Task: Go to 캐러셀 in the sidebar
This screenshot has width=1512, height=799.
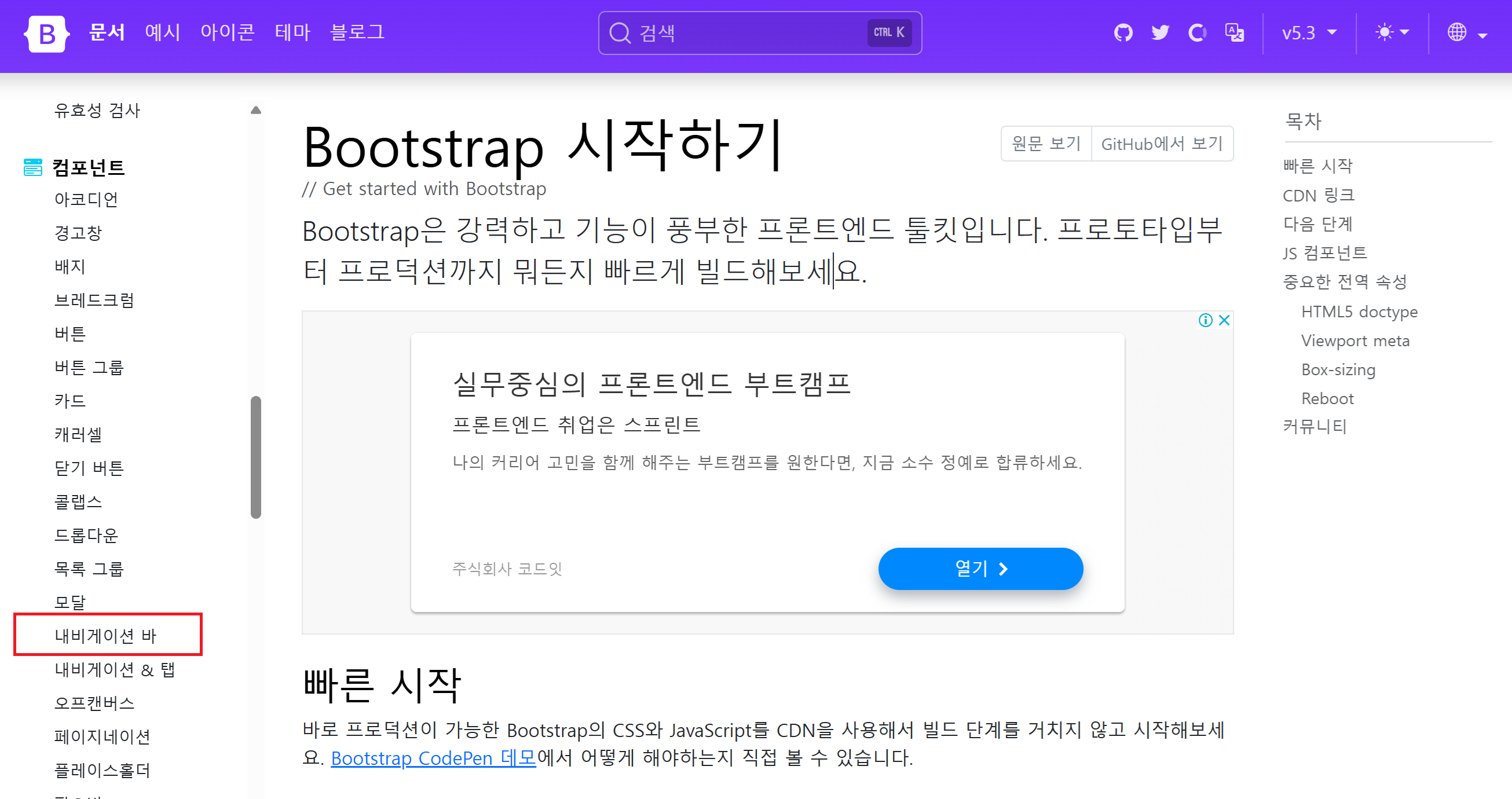Action: [x=78, y=434]
